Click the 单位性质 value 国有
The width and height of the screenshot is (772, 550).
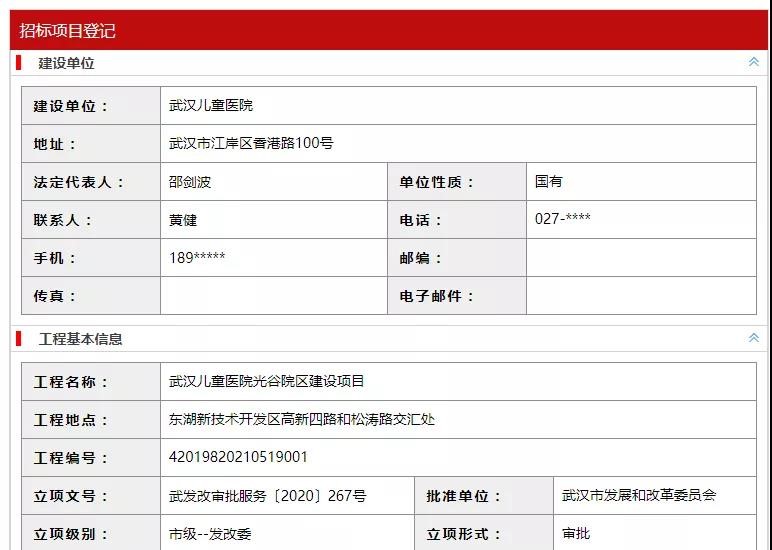tap(548, 181)
